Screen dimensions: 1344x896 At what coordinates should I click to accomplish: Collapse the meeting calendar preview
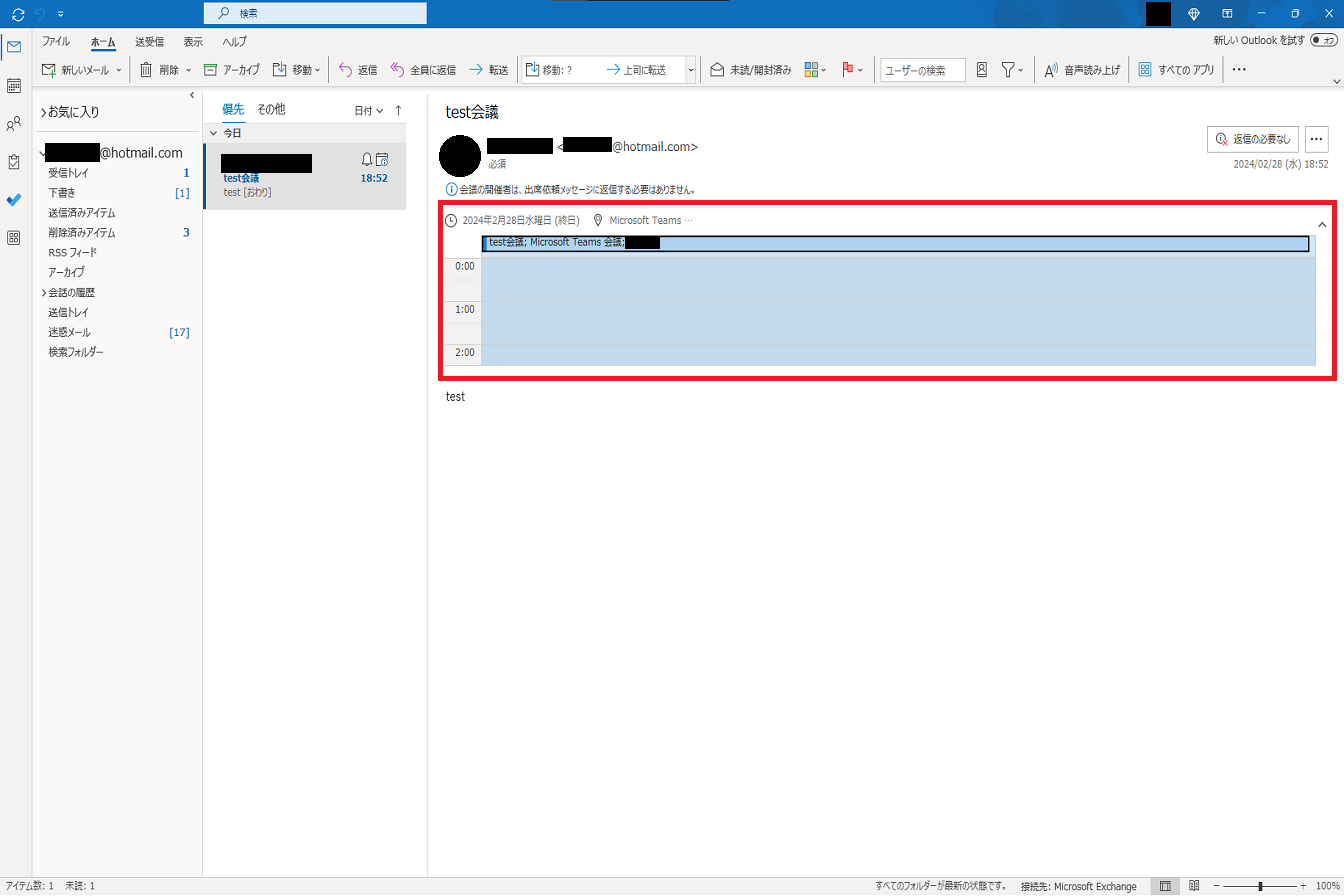pyautogui.click(x=1322, y=224)
